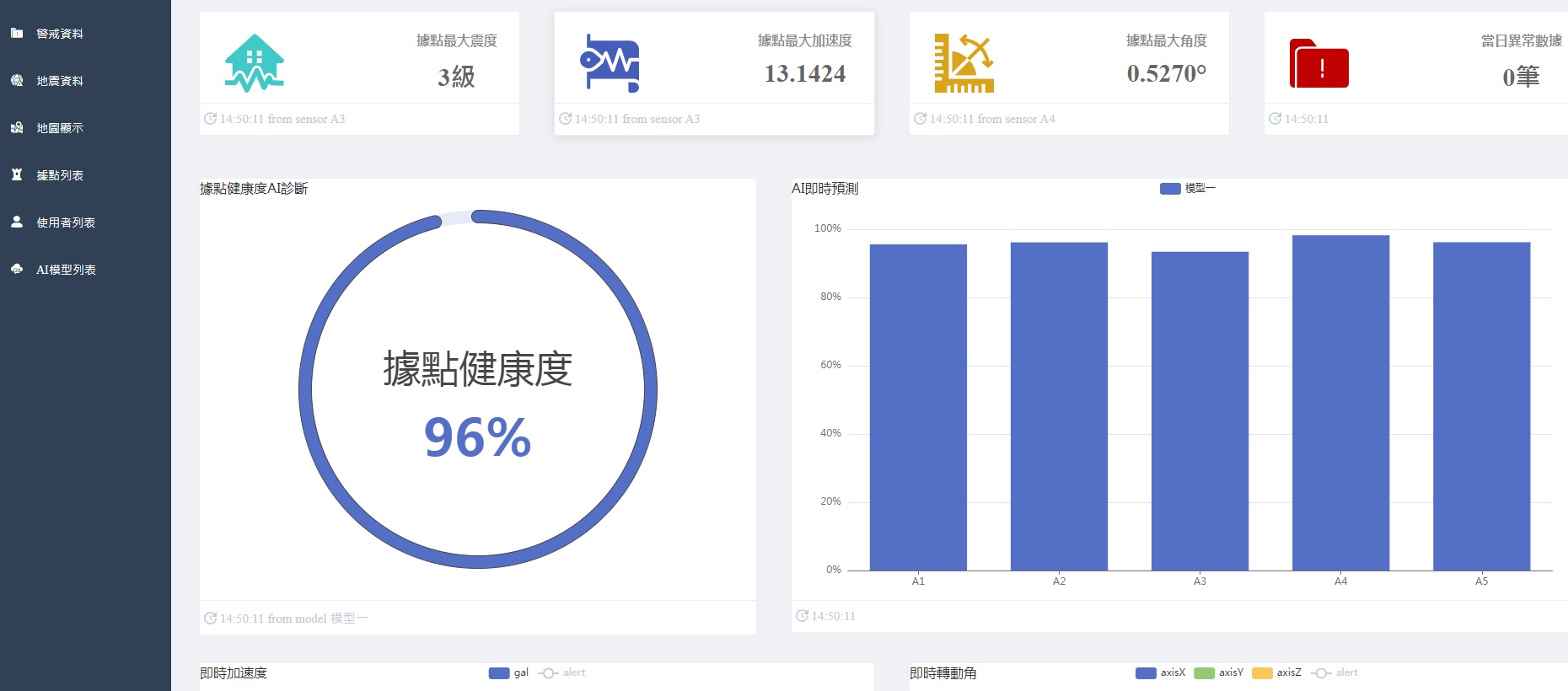Click the 0筆 anomaly count
The width and height of the screenshot is (1568, 691).
[x=1521, y=77]
